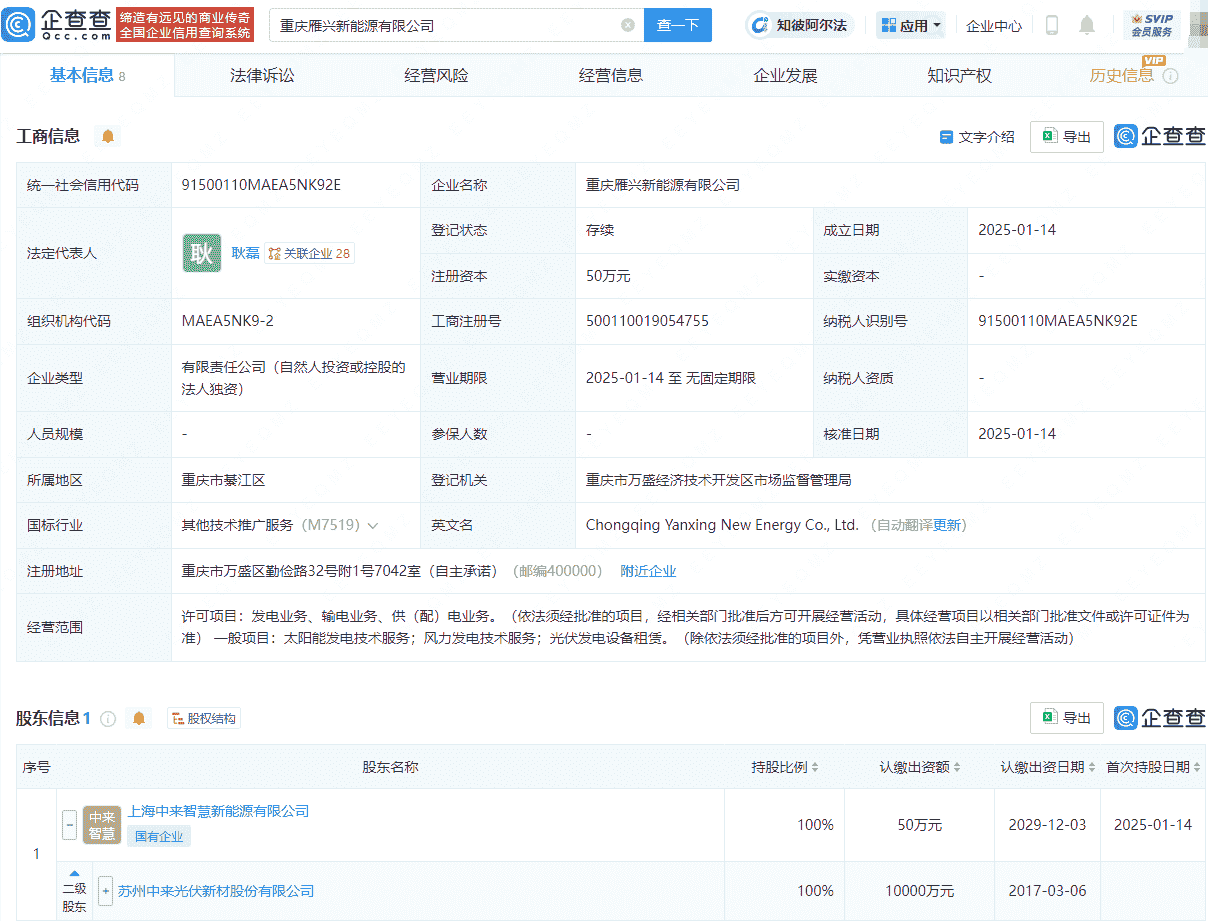Click the mobile phone icon in the header
The height and width of the screenshot is (921, 1208).
(1051, 25)
